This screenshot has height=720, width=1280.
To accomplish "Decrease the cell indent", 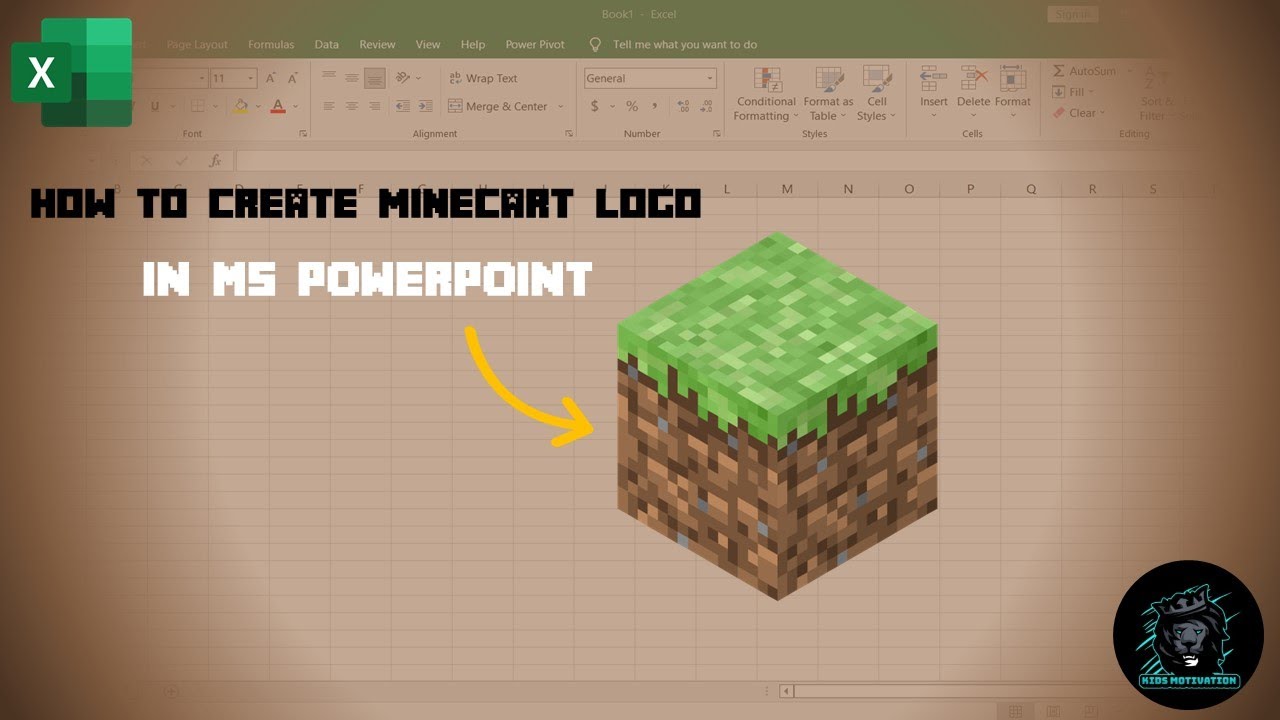I will tap(402, 106).
